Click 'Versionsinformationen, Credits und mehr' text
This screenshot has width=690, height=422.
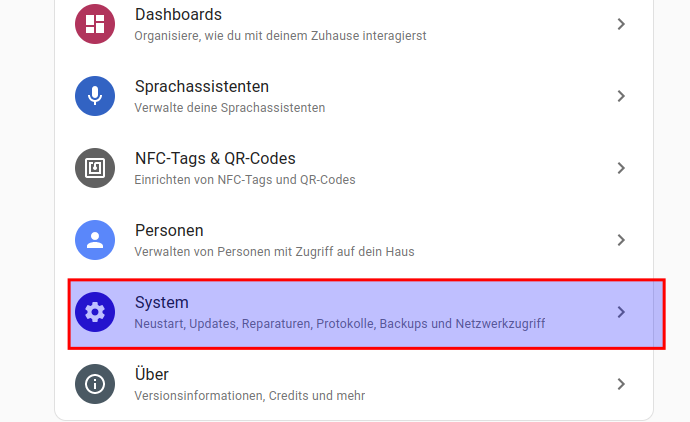point(250,396)
